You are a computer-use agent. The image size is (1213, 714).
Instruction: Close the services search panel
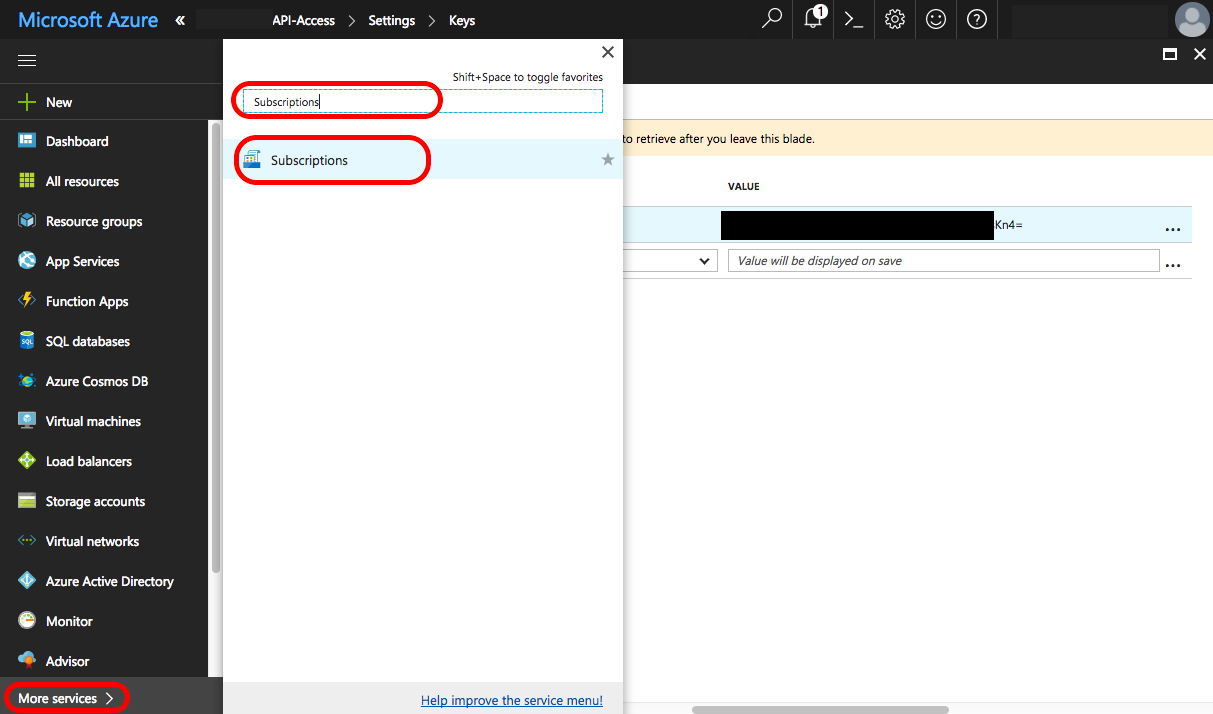coord(607,52)
